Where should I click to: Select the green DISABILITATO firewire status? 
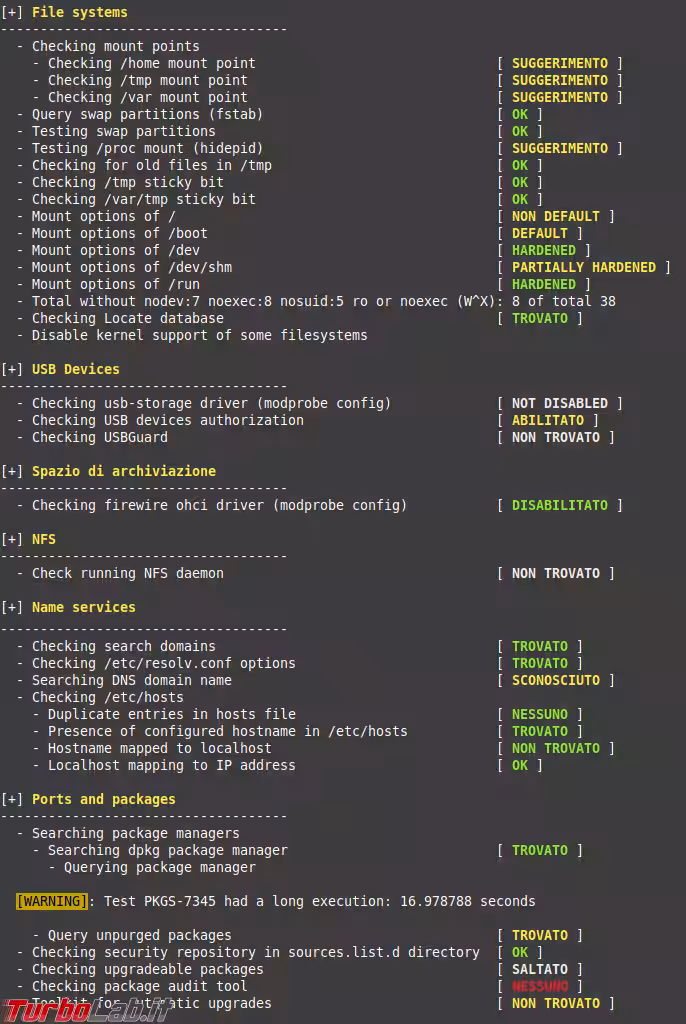[559, 505]
